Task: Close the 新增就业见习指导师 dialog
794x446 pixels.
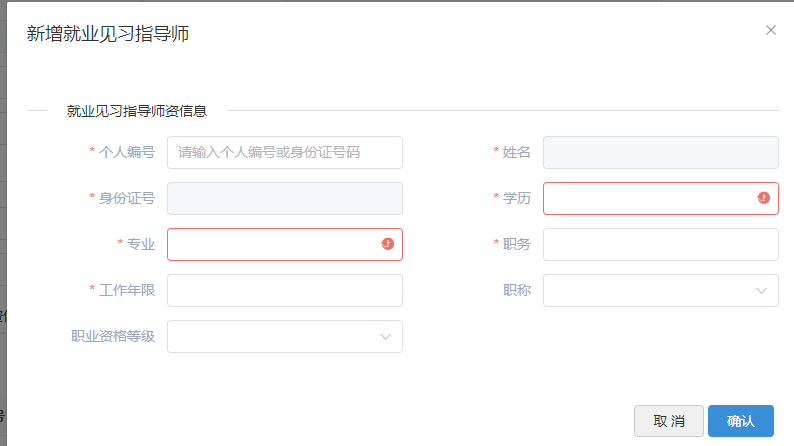Action: (x=771, y=30)
